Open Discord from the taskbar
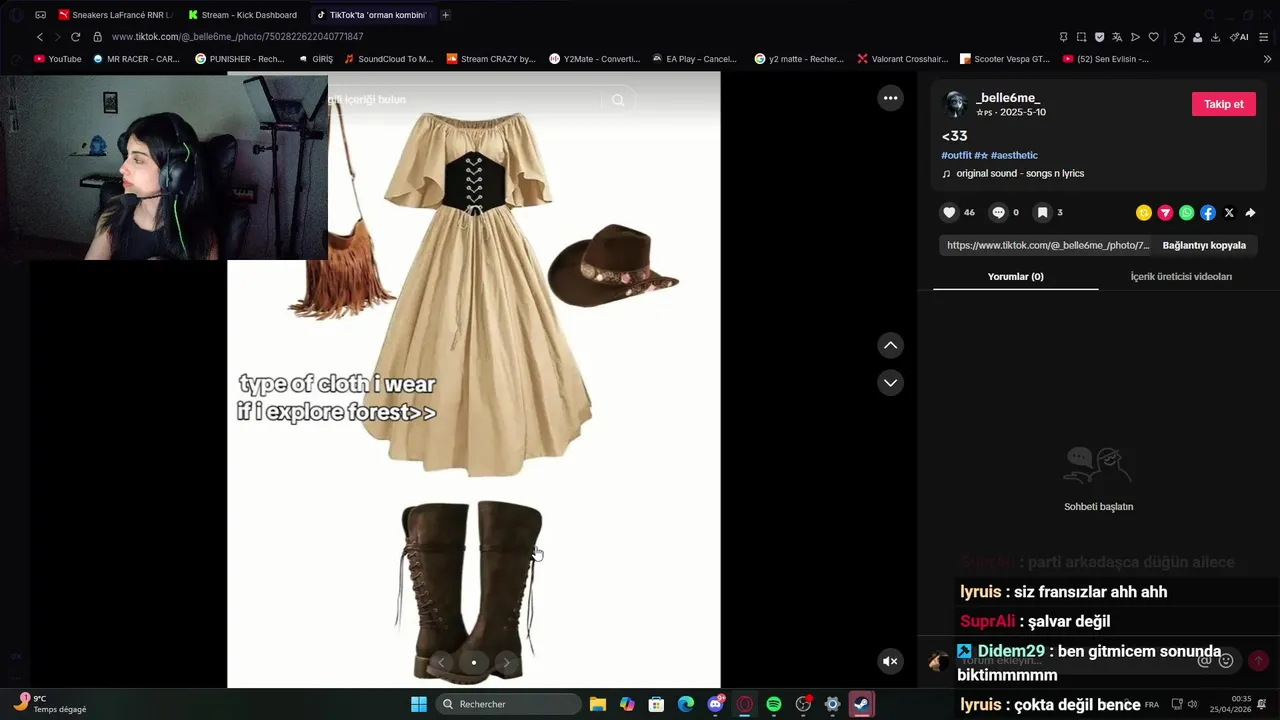This screenshot has height=720, width=1280. 715,704
